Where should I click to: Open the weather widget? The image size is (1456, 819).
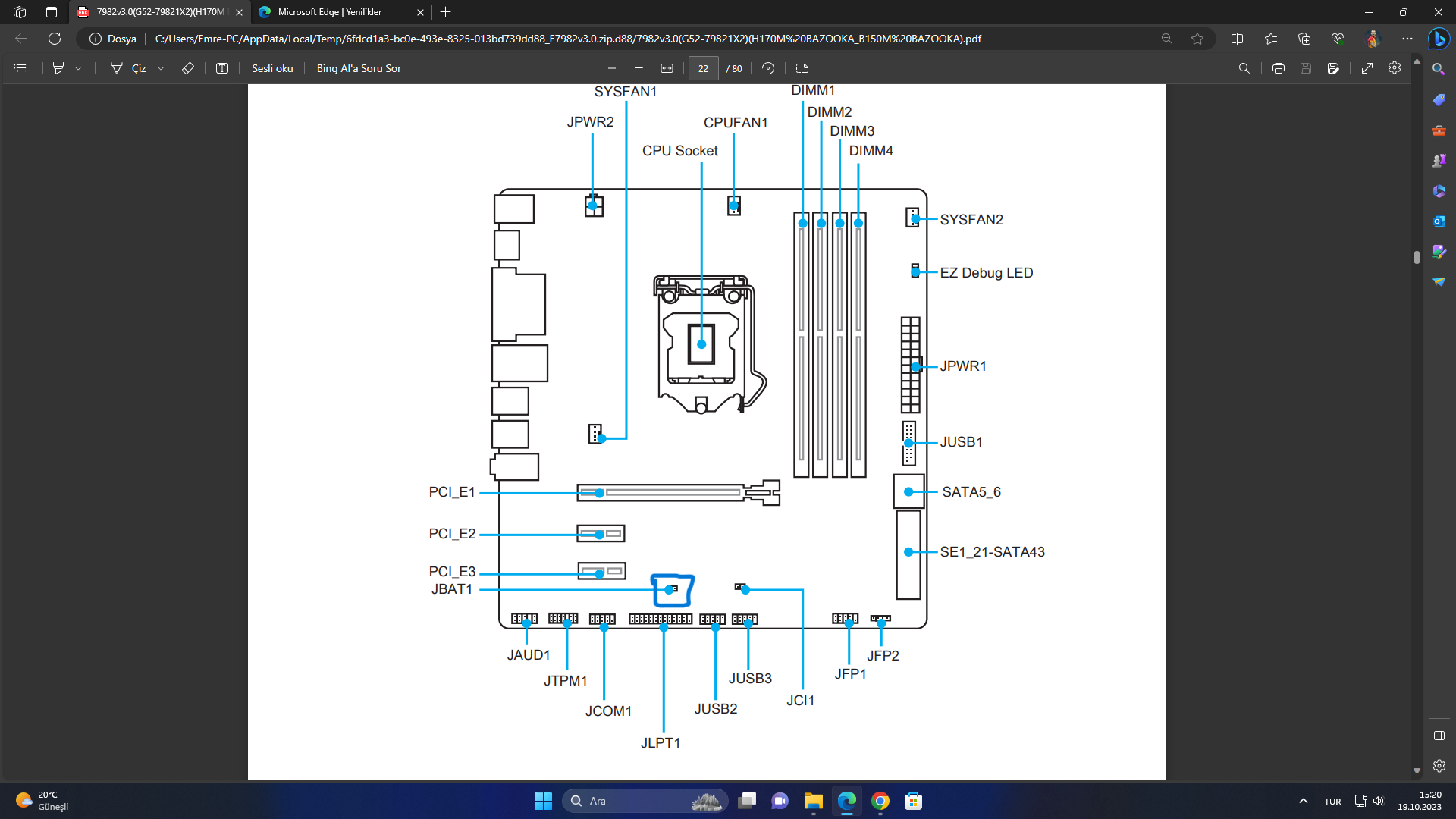tap(42, 801)
